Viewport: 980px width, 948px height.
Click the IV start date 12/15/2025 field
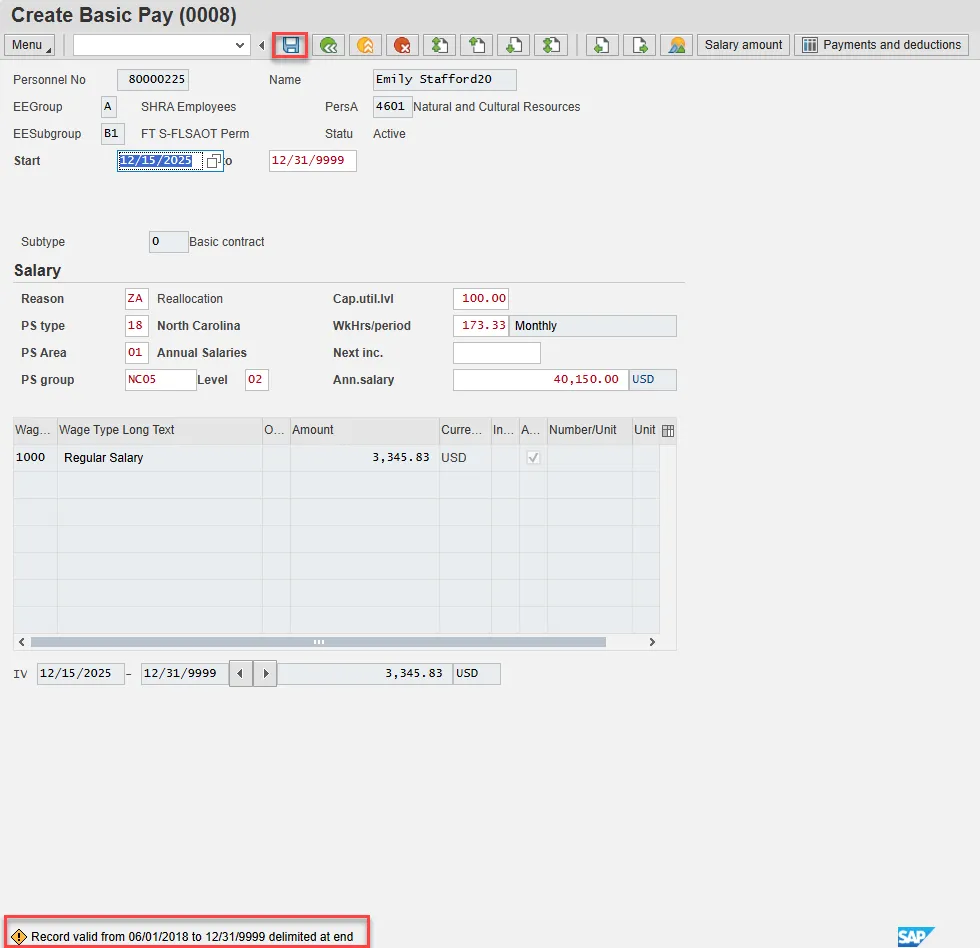(x=81, y=674)
